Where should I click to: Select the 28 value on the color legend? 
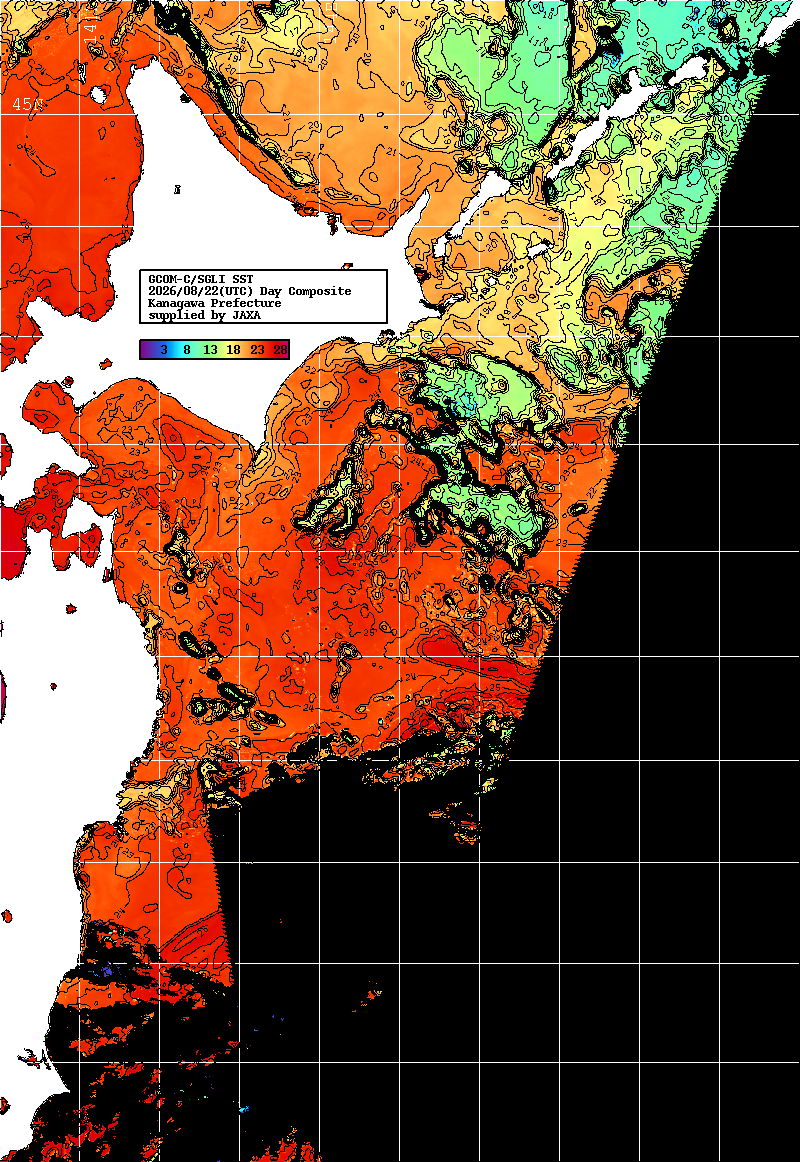click(x=280, y=350)
